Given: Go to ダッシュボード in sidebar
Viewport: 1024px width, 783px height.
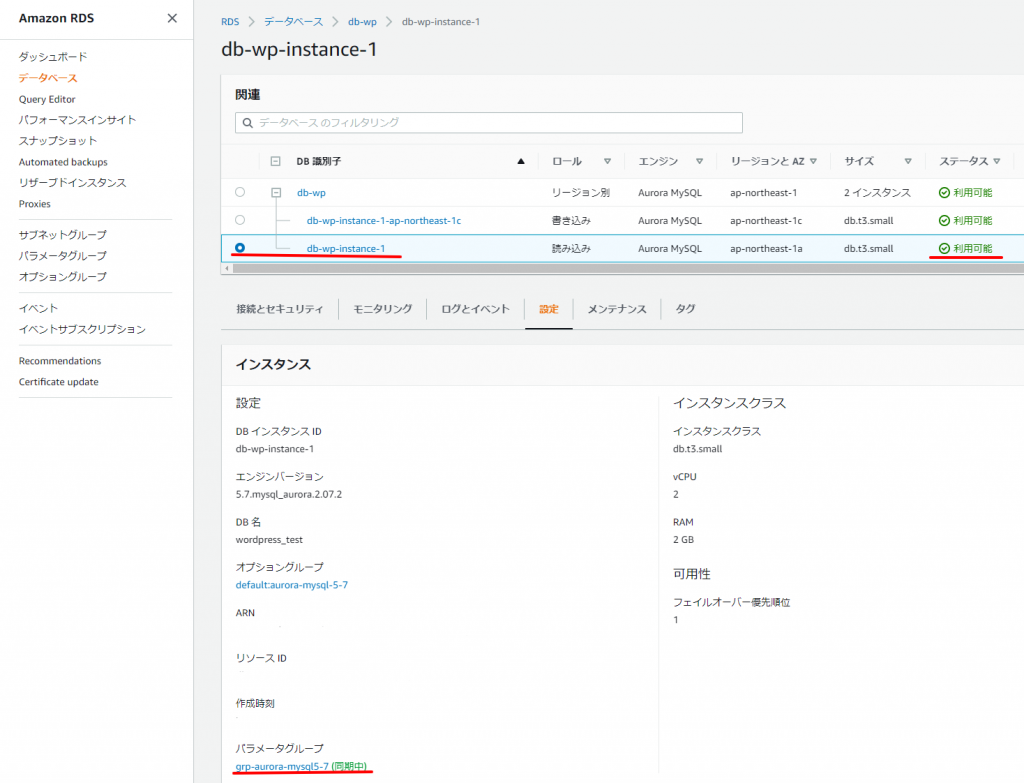Looking at the screenshot, I should (x=52, y=57).
